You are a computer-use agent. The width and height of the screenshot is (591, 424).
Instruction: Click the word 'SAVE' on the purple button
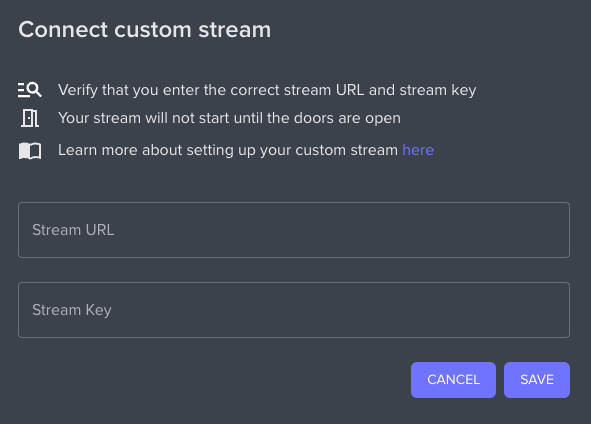point(537,380)
